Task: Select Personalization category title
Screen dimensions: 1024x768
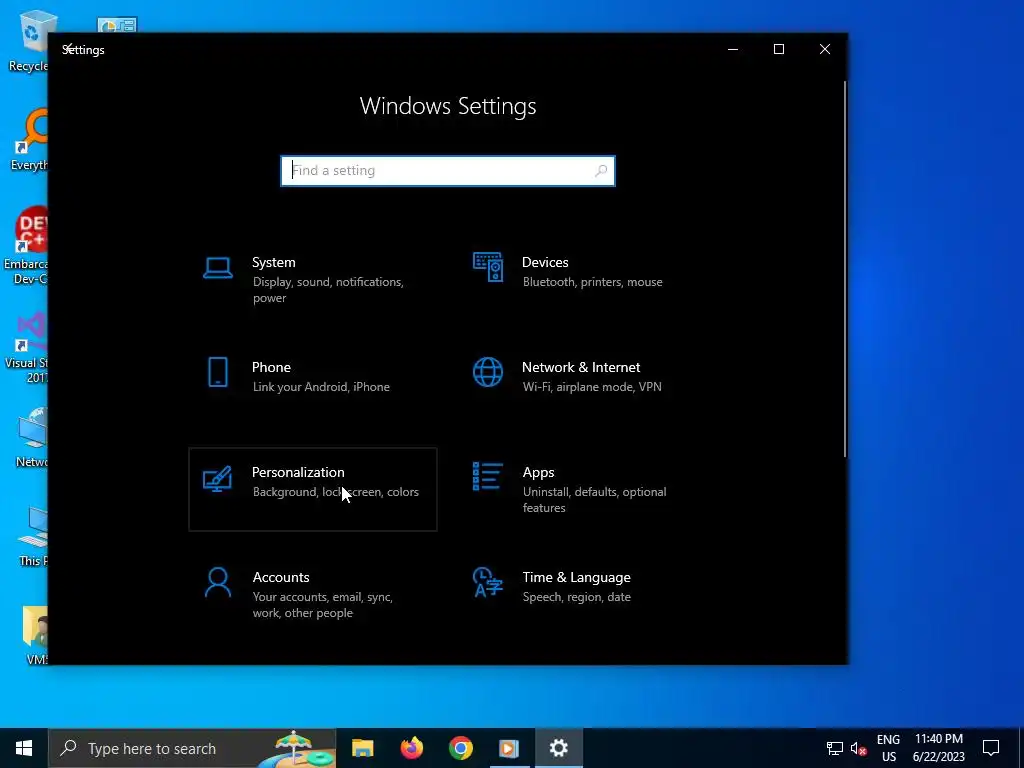Action: [298, 472]
